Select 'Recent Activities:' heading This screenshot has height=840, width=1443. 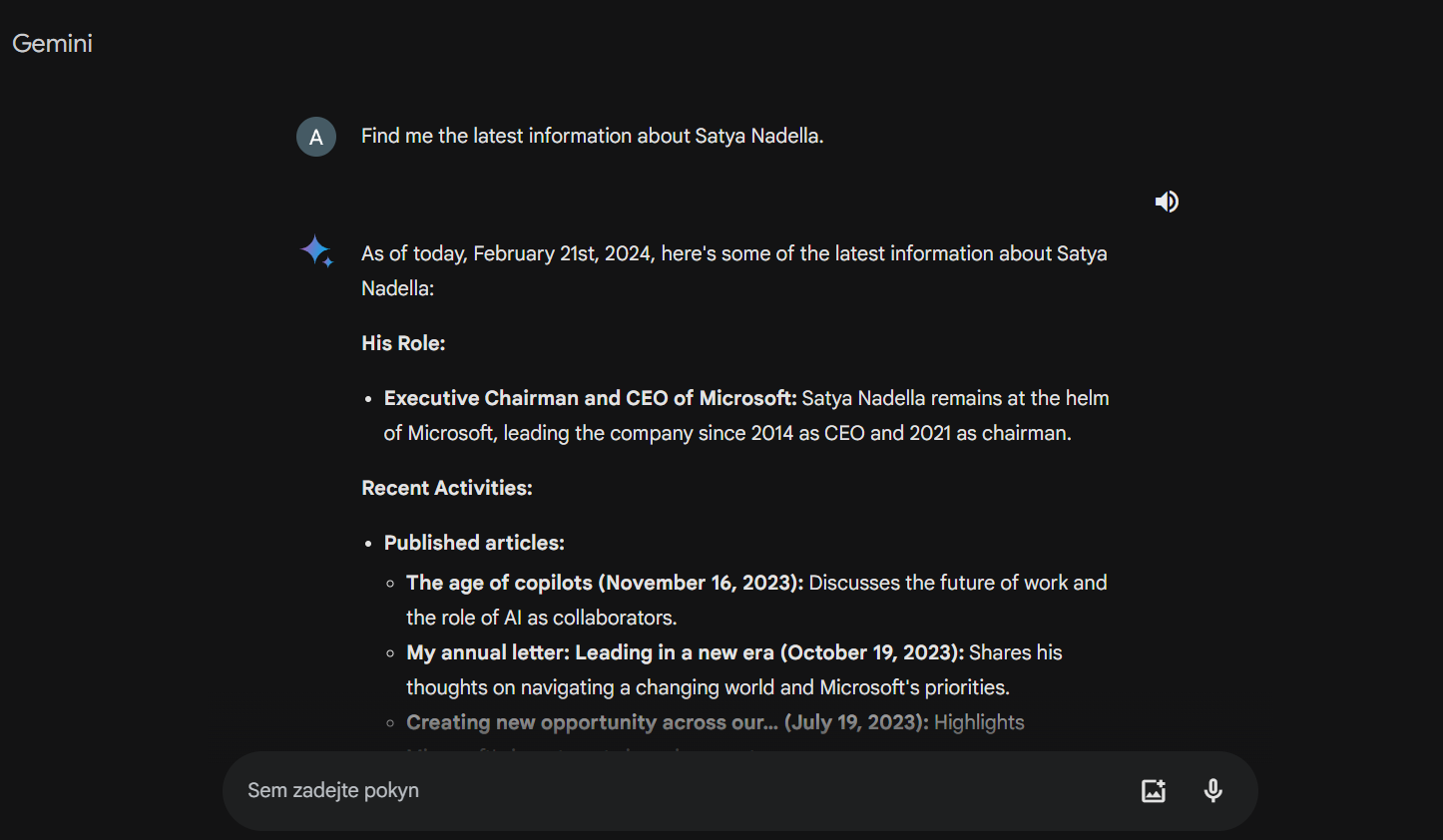[x=447, y=488]
